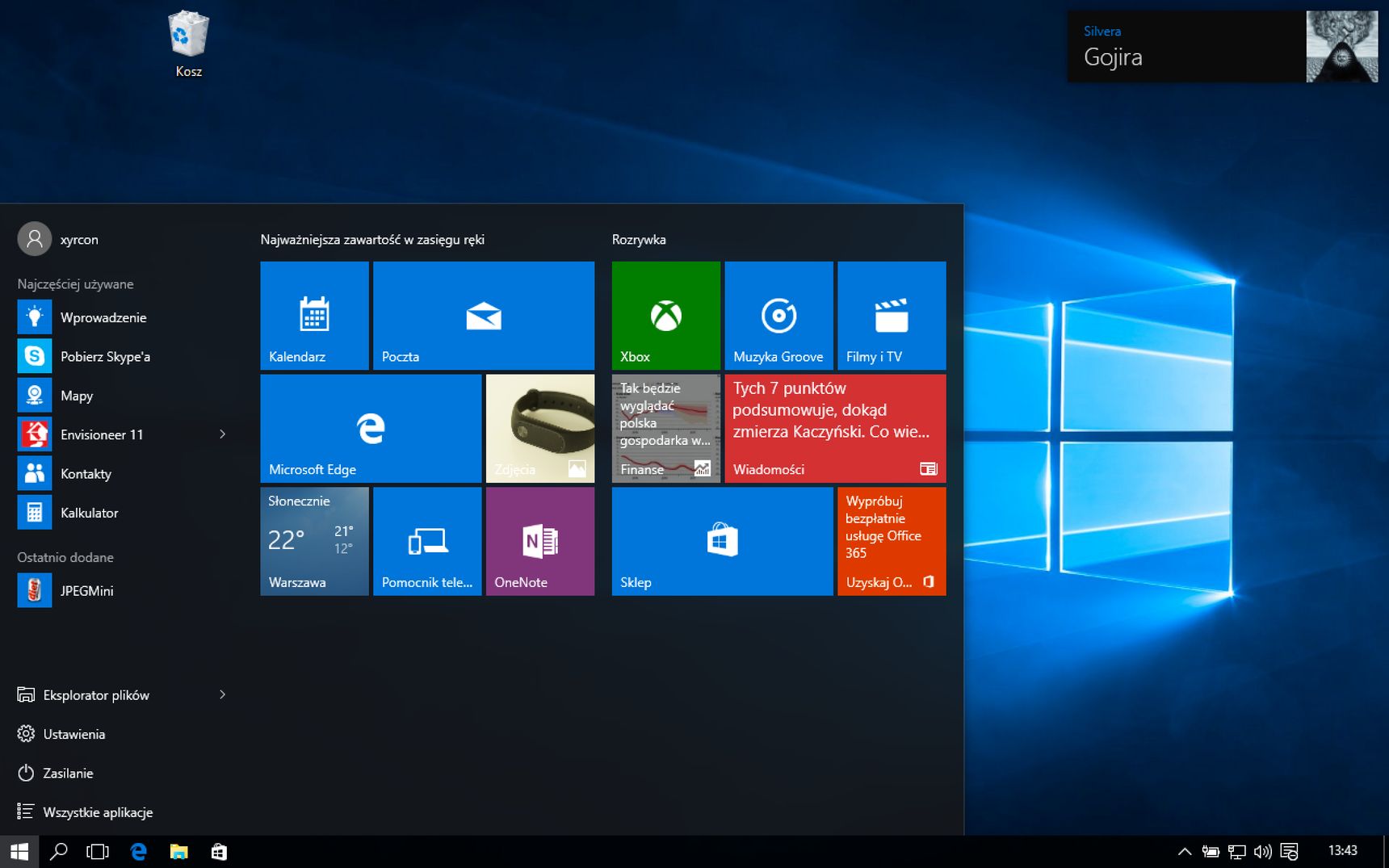The height and width of the screenshot is (868, 1389).
Task: Click the Office 365 trial tile
Action: [892, 541]
